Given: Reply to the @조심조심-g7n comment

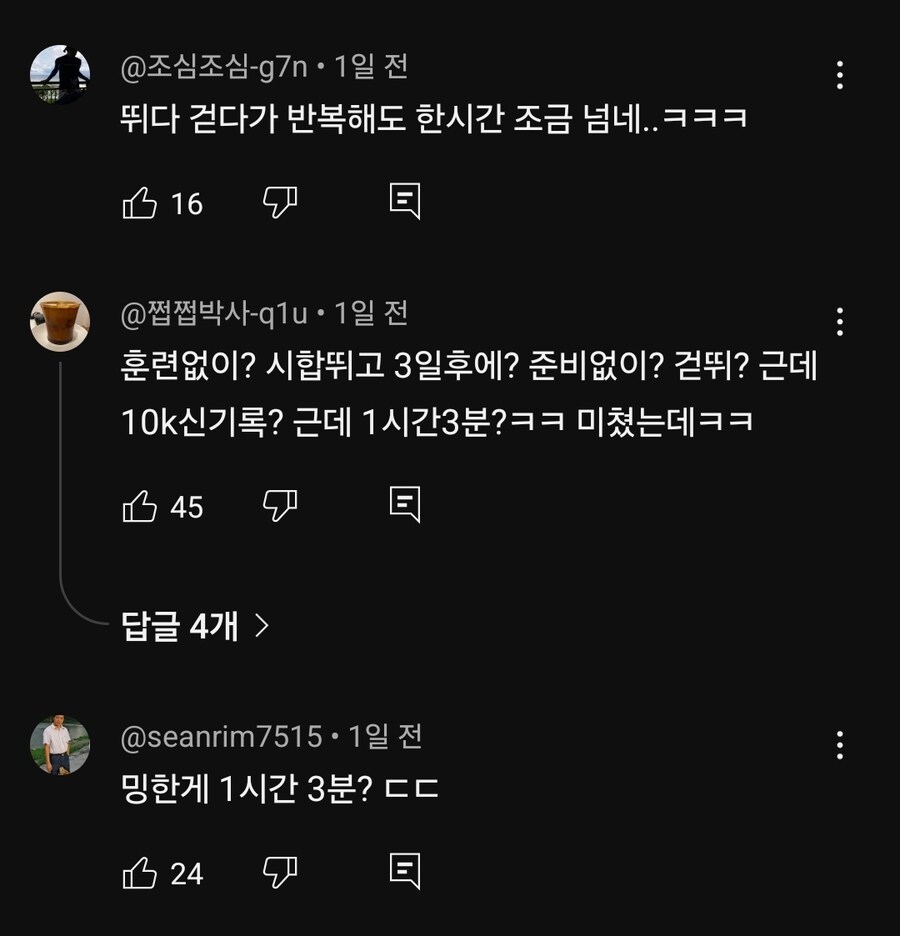Looking at the screenshot, I should (404, 202).
